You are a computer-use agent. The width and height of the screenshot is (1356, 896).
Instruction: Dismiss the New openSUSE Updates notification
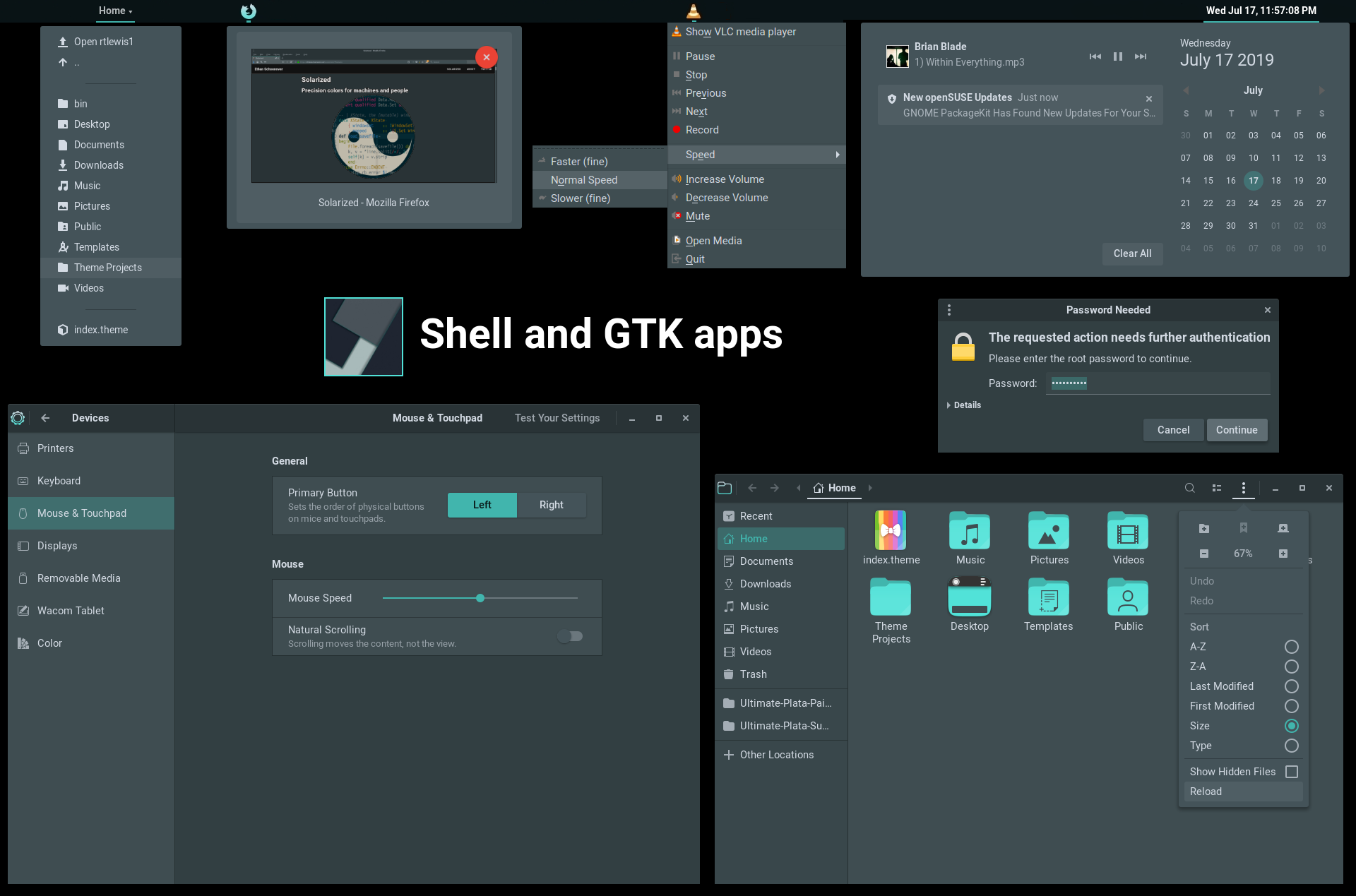click(1149, 99)
